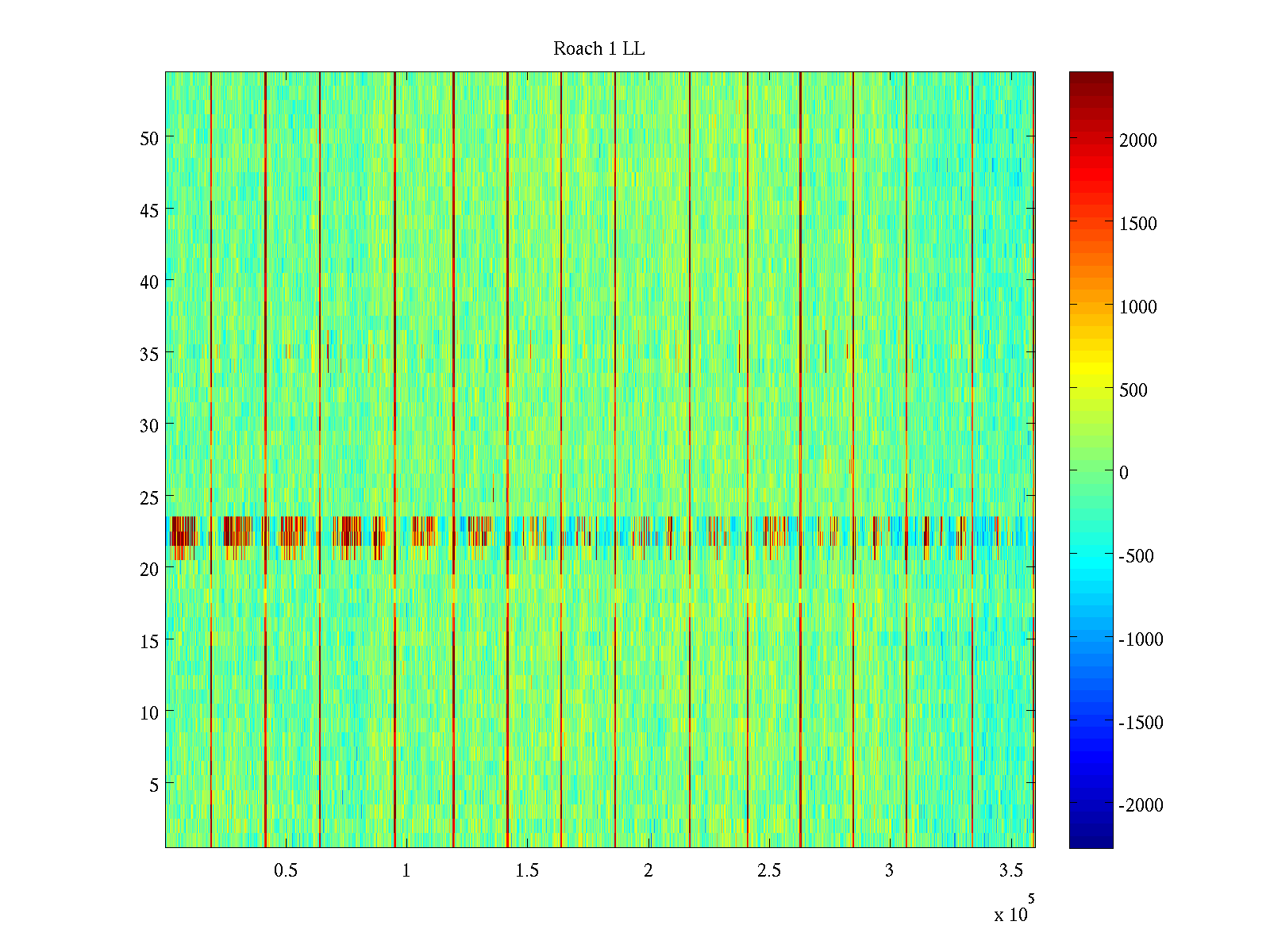Click the cyan band on the colorbar near -500
The width and height of the screenshot is (1270, 952).
point(1091,555)
